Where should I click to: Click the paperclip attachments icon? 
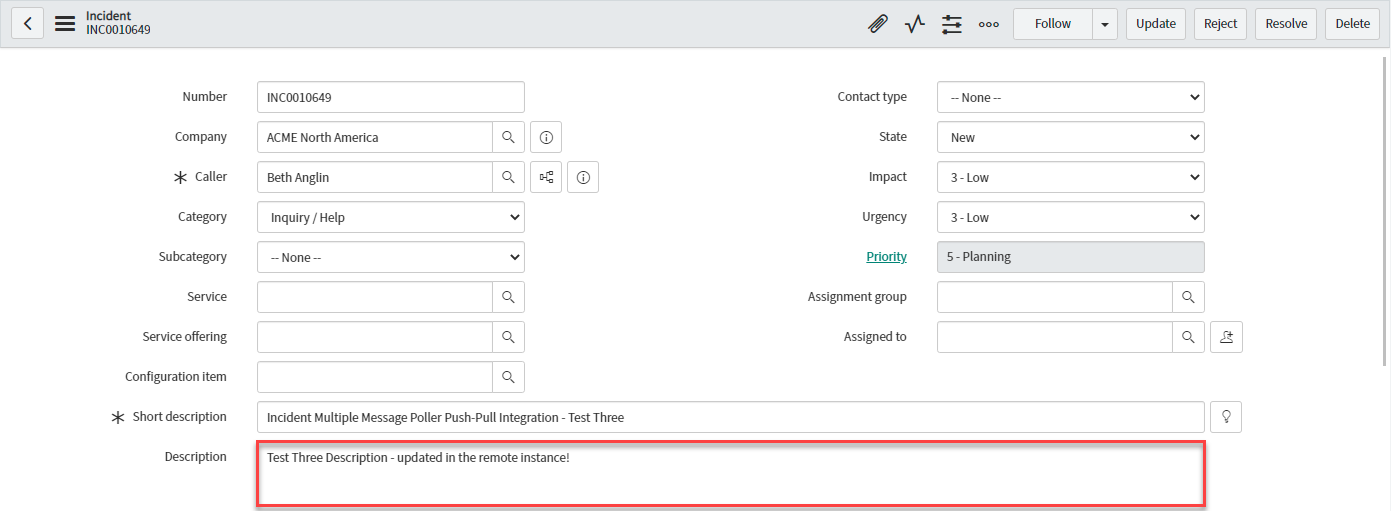click(x=878, y=24)
